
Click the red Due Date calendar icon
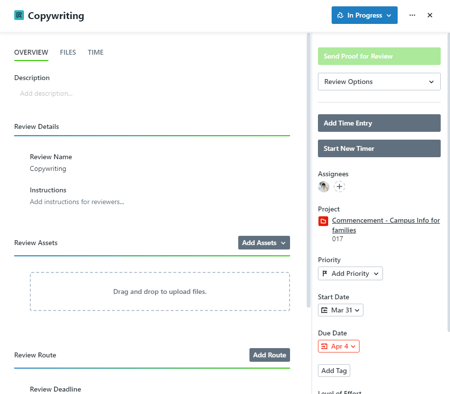pyautogui.click(x=324, y=346)
